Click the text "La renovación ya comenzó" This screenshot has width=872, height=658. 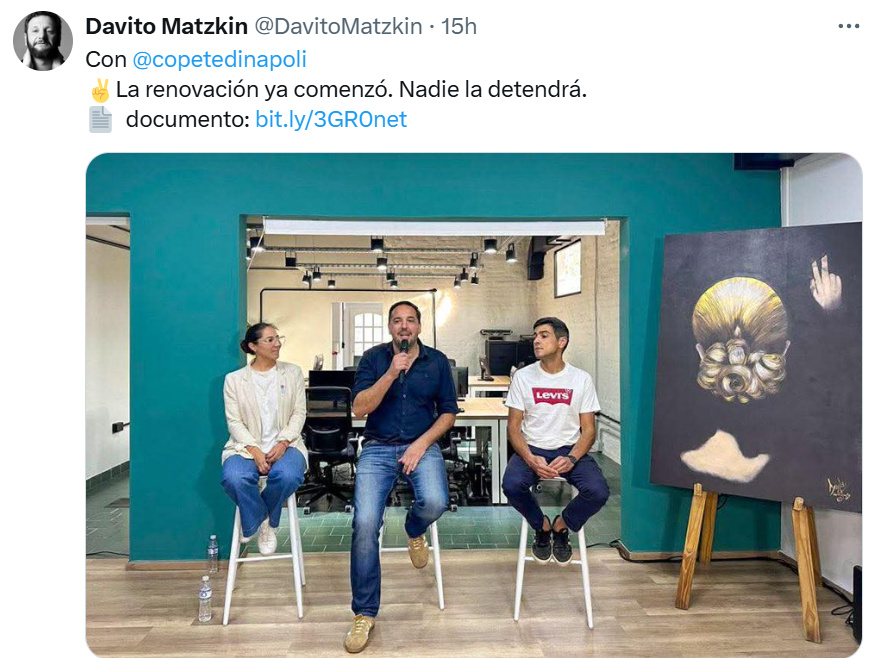point(254,89)
